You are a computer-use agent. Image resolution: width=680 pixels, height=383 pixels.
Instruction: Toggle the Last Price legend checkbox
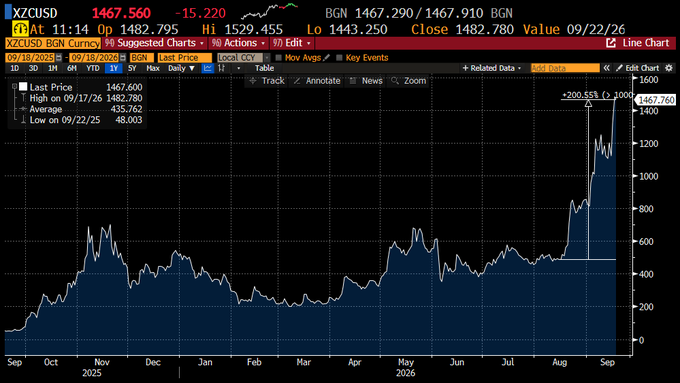coord(23,87)
